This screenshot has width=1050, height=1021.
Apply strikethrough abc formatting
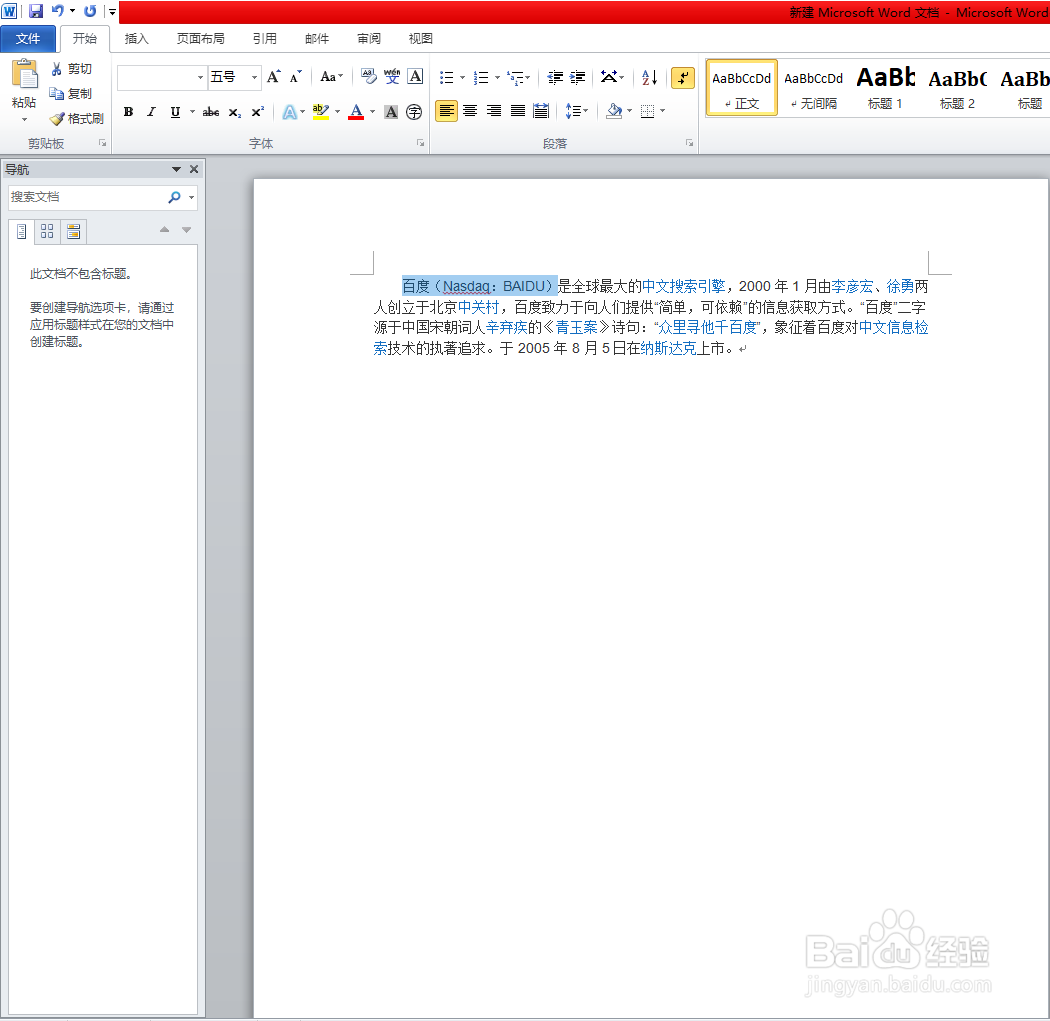pos(211,112)
